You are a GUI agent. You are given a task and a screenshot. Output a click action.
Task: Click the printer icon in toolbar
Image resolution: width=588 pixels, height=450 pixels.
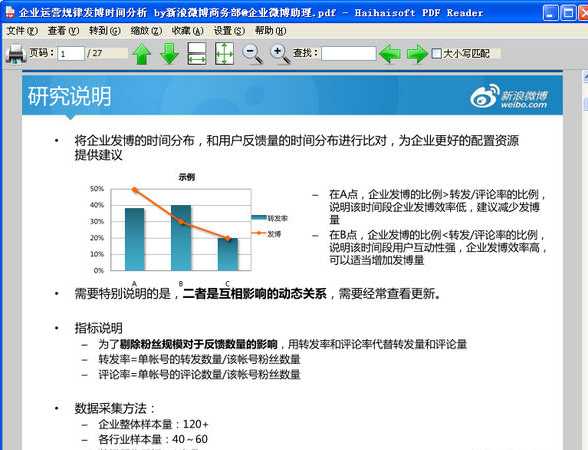[x=16, y=54]
